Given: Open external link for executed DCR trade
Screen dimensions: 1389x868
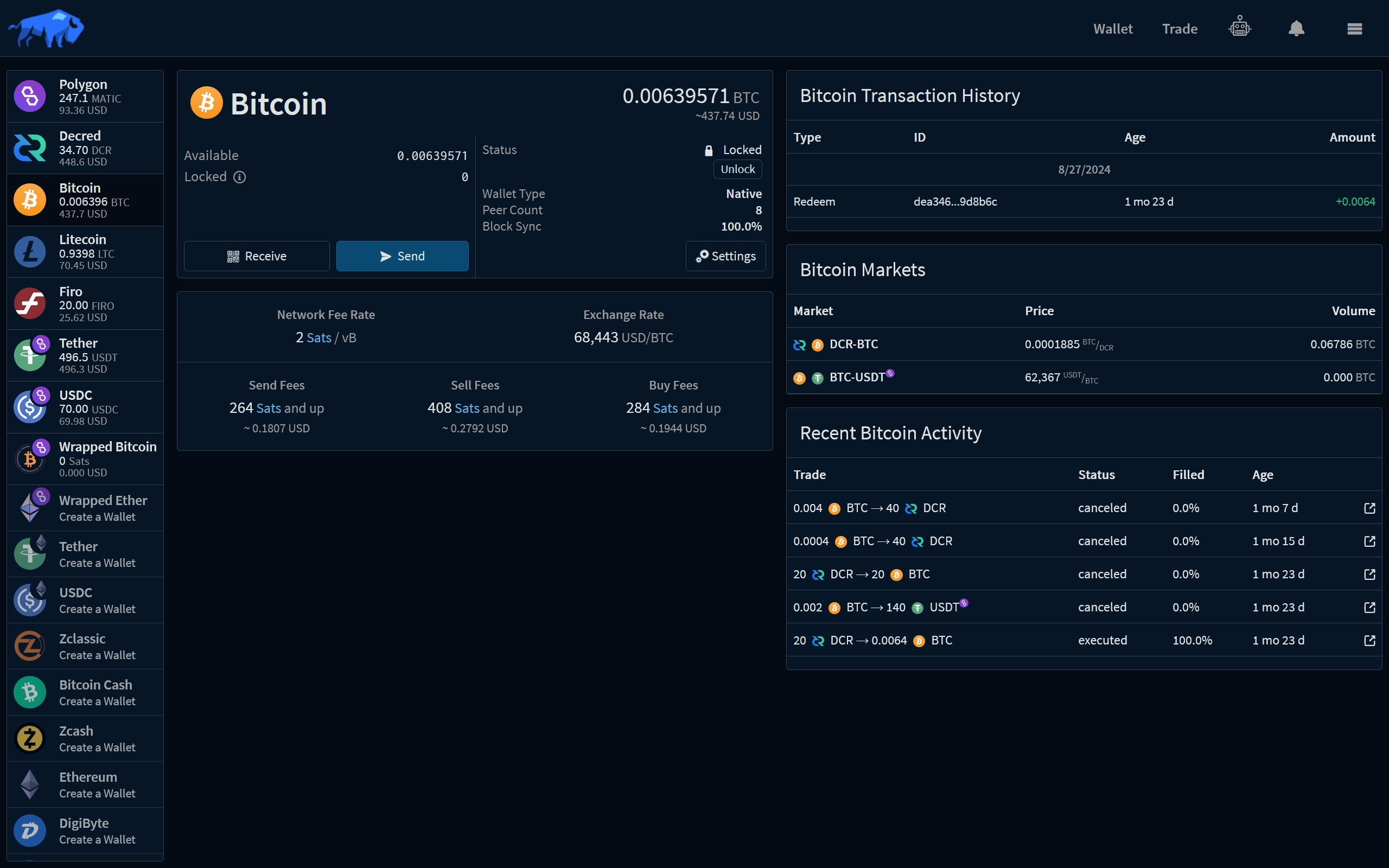Looking at the screenshot, I should [x=1369, y=640].
